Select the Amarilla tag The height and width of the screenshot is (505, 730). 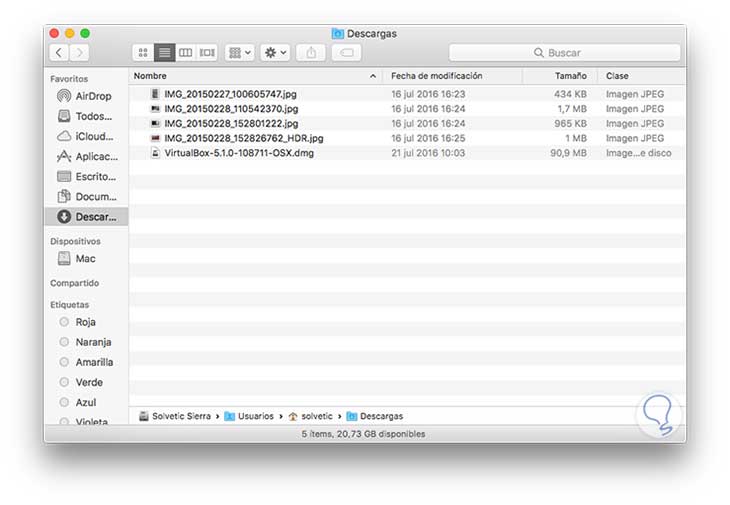click(x=87, y=362)
